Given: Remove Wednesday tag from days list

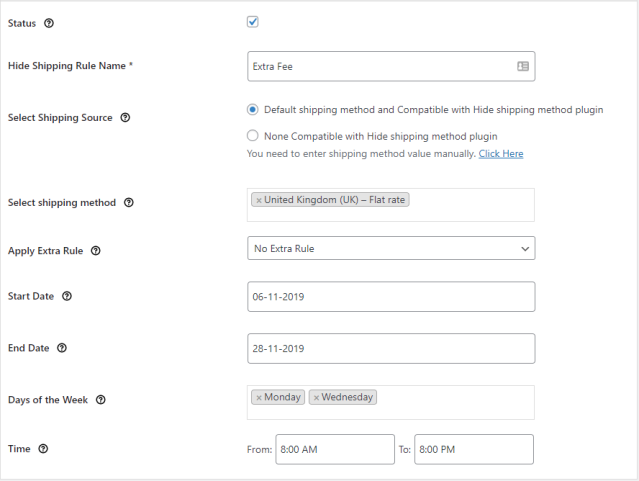Looking at the screenshot, I should [x=316, y=397].
